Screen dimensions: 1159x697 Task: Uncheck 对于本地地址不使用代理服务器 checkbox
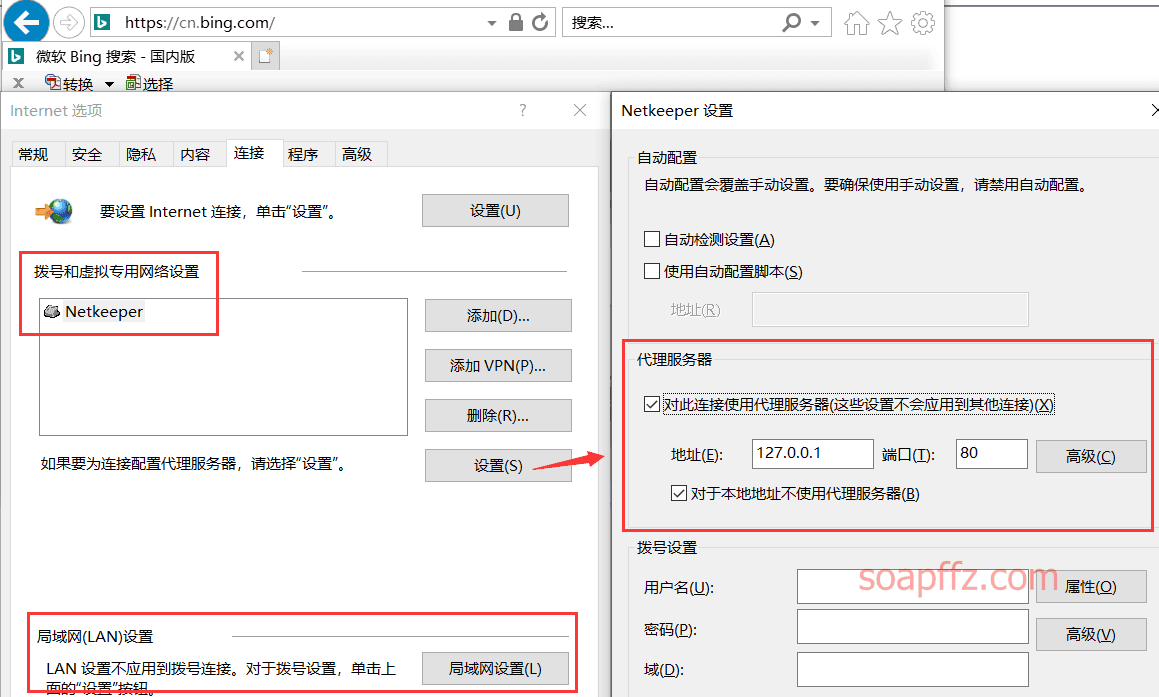pyautogui.click(x=679, y=493)
